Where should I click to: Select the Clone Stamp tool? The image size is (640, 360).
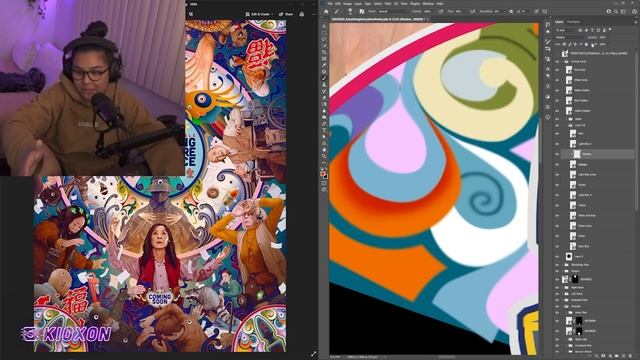324,84
